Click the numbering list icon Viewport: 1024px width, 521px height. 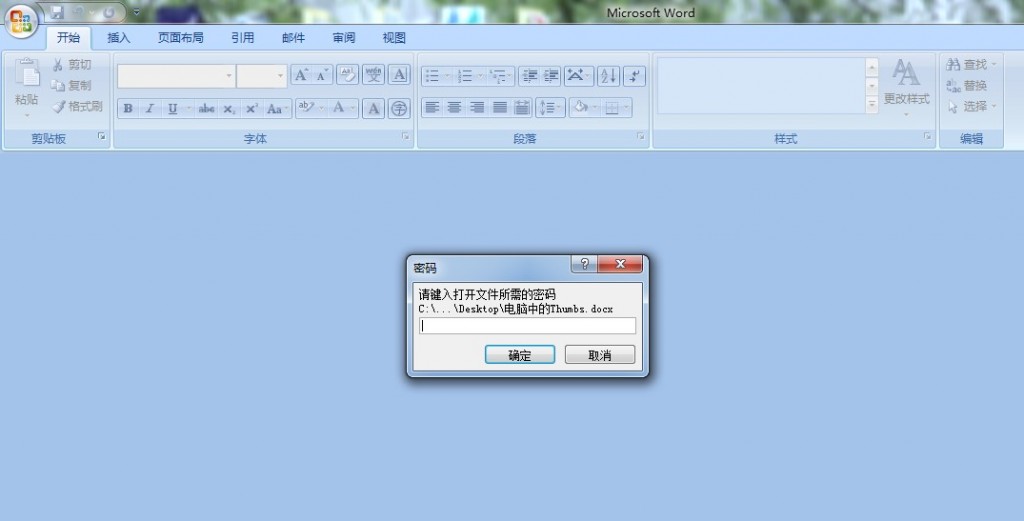(x=465, y=76)
